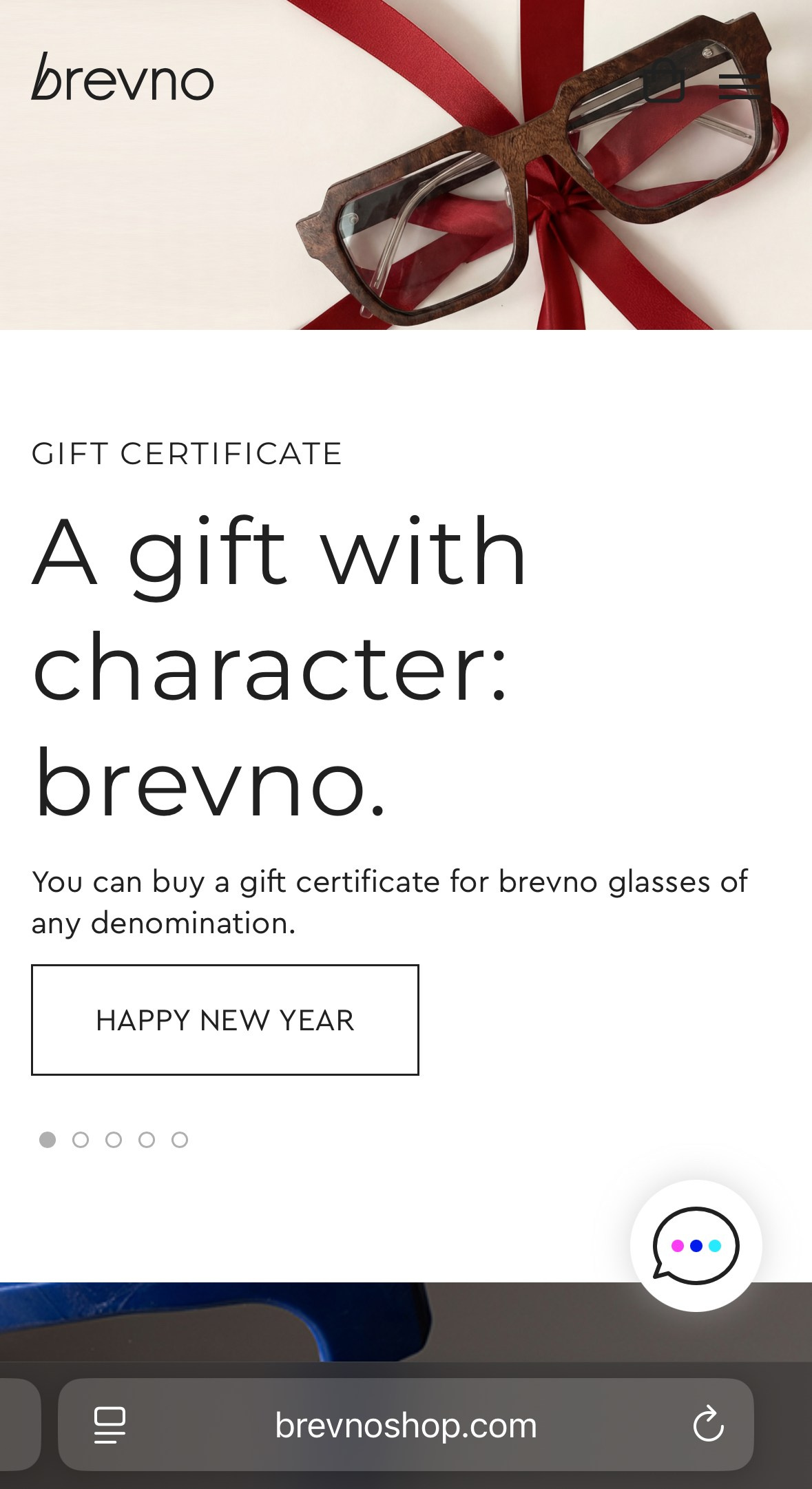Tap the brevnoshop.com address field

click(406, 1425)
